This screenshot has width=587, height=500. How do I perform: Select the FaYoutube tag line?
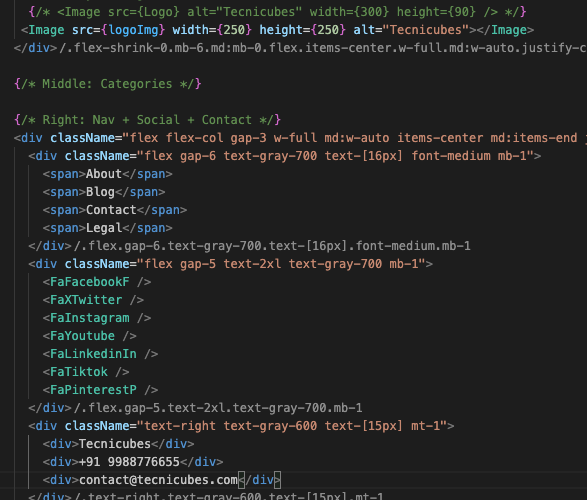pos(89,336)
